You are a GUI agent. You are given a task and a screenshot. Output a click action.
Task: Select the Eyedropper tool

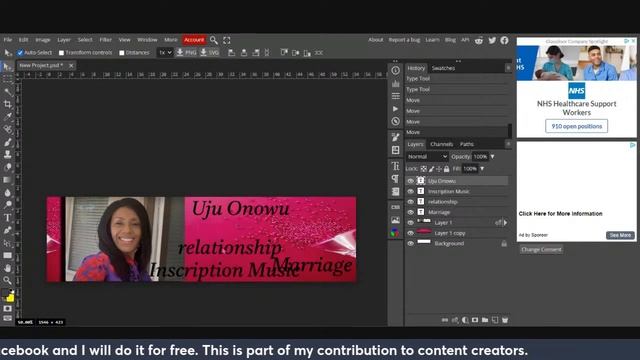point(7,117)
